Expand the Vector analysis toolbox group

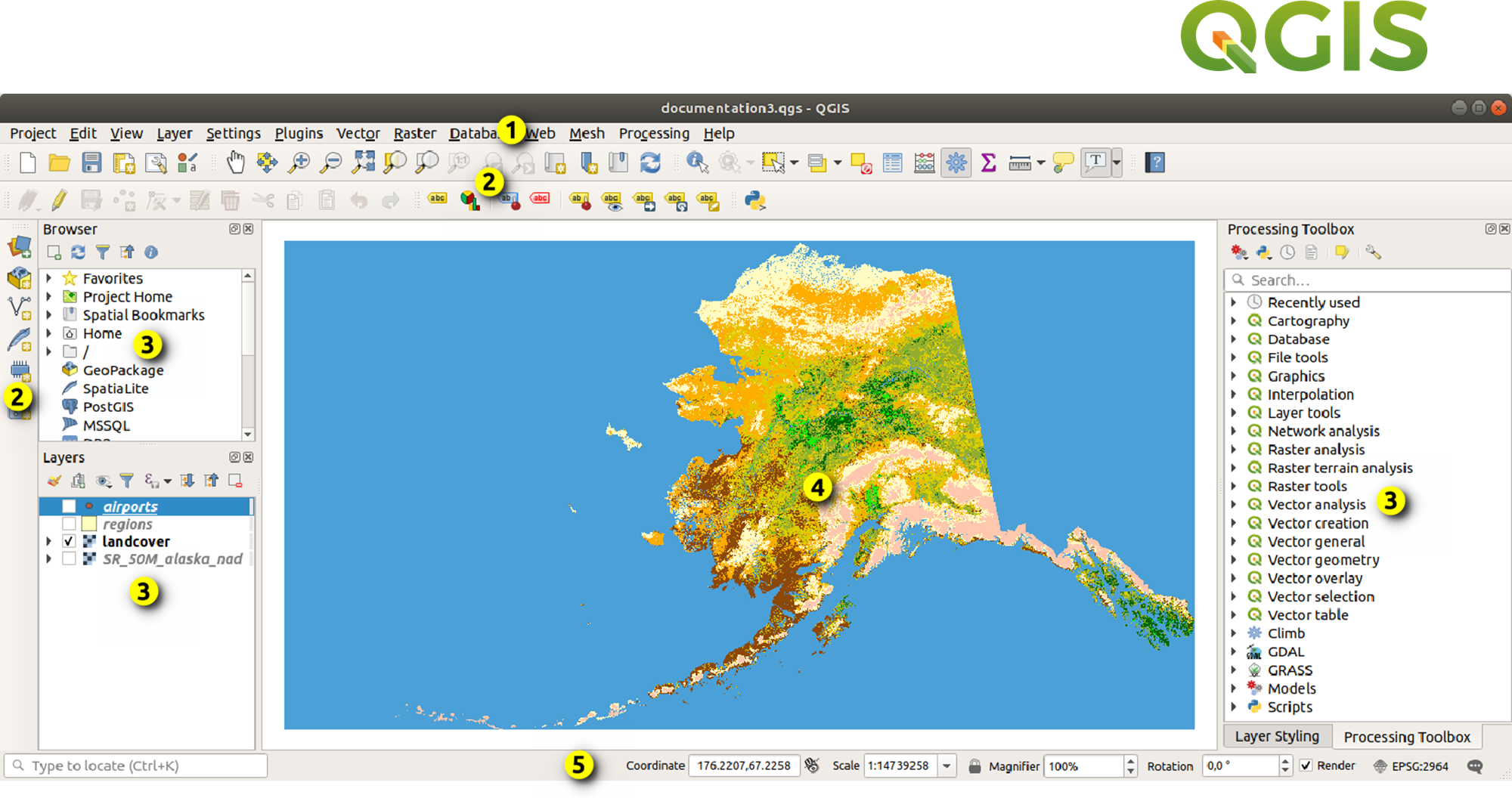[1234, 504]
